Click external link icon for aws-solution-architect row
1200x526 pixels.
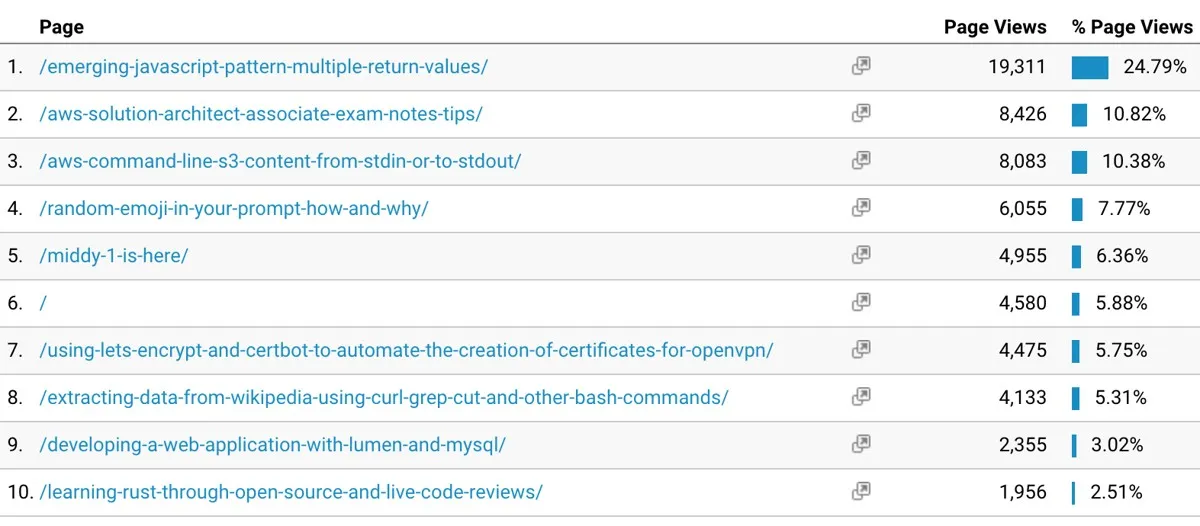pos(860,114)
